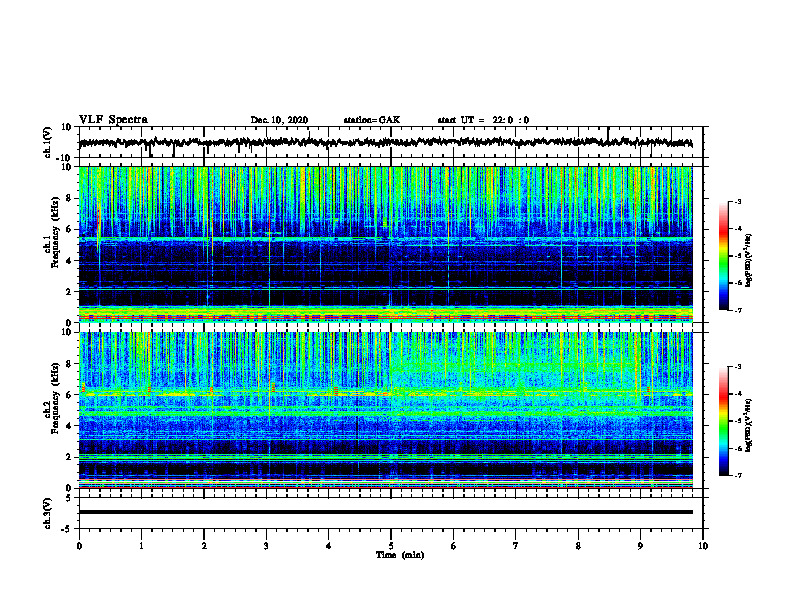
Task: Click the "Time (min)" x-axis title
Action: 400,555
